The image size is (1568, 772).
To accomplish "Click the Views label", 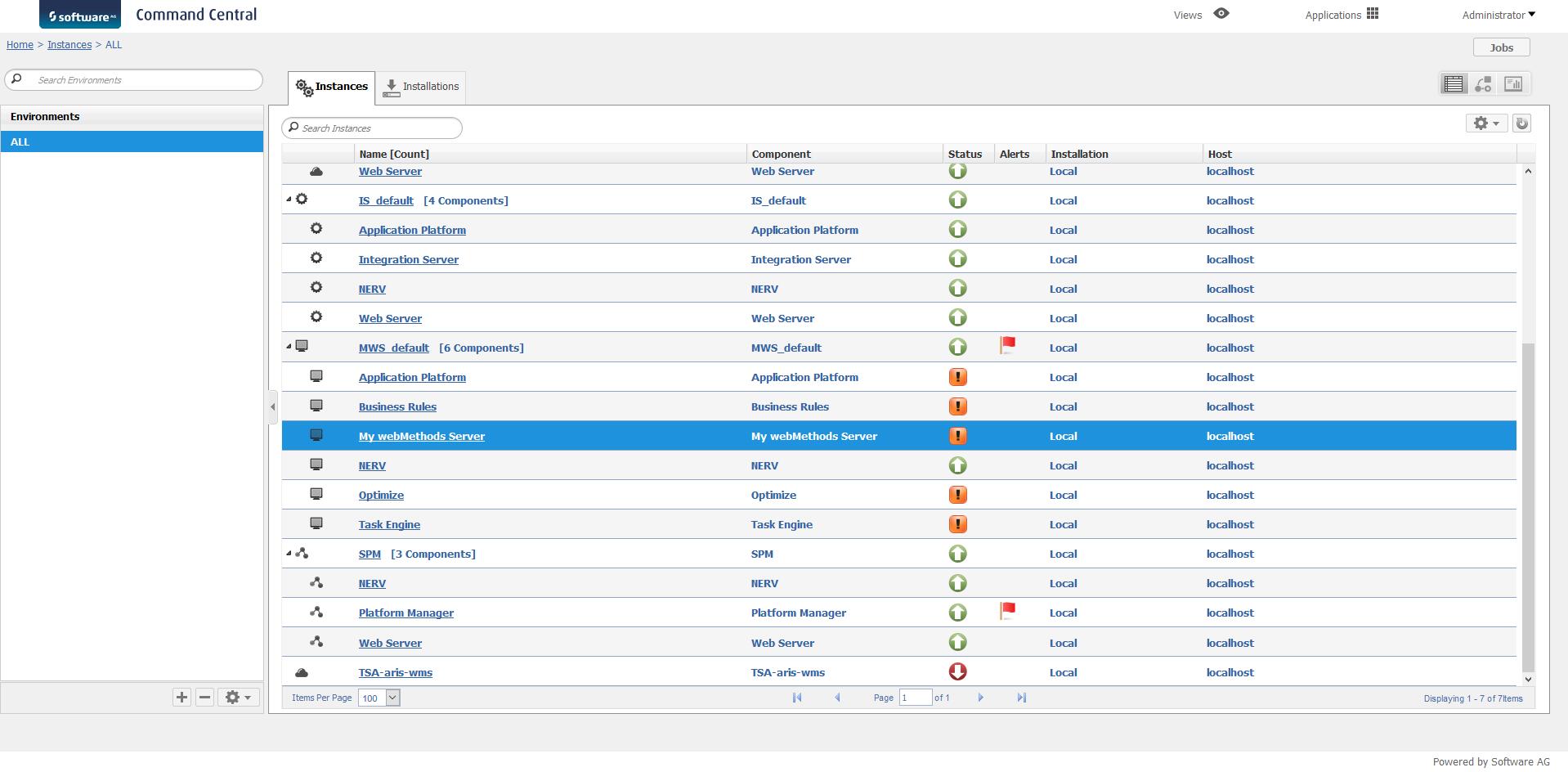I will tap(1187, 15).
